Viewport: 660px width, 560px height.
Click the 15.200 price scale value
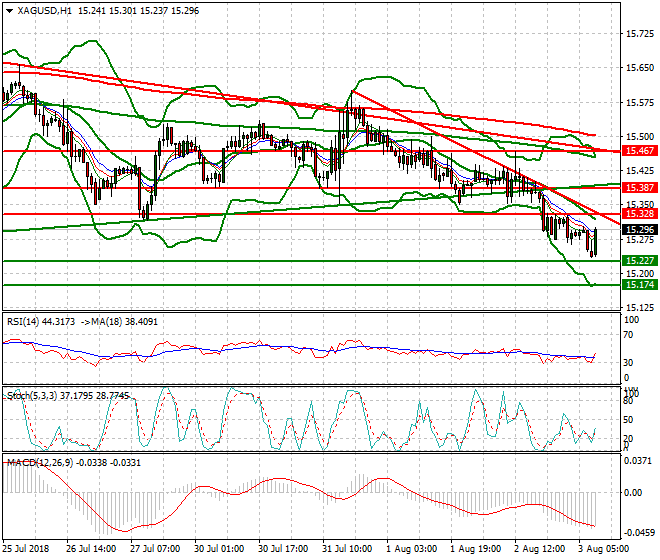tap(640, 273)
